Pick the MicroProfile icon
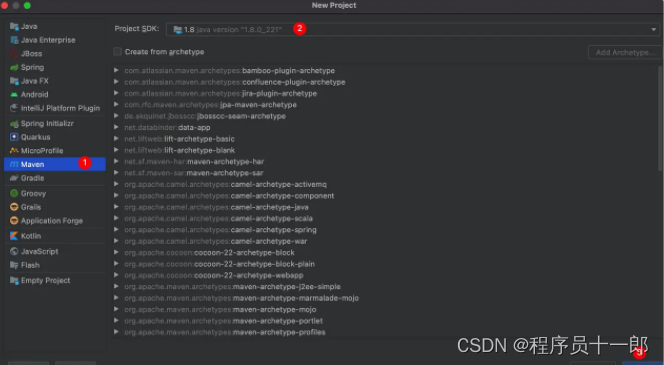Screen dimensions: 664x365 coord(14,151)
